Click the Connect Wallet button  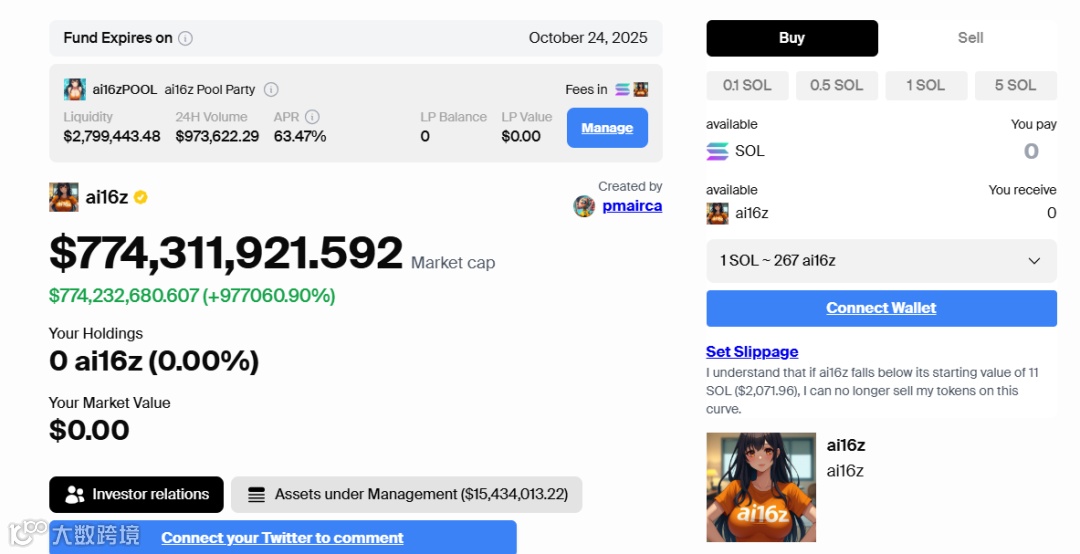pyautogui.click(x=882, y=308)
